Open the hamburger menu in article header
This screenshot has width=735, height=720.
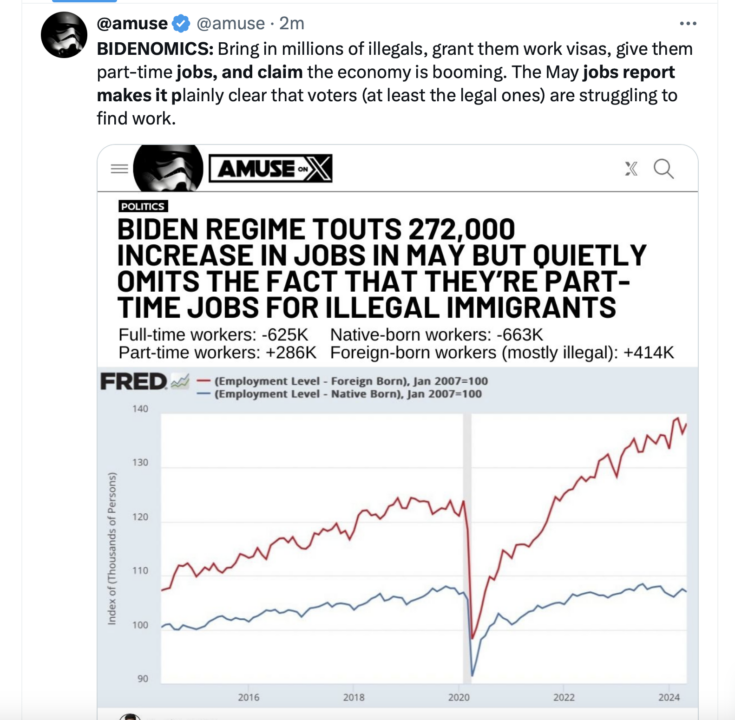pos(120,171)
